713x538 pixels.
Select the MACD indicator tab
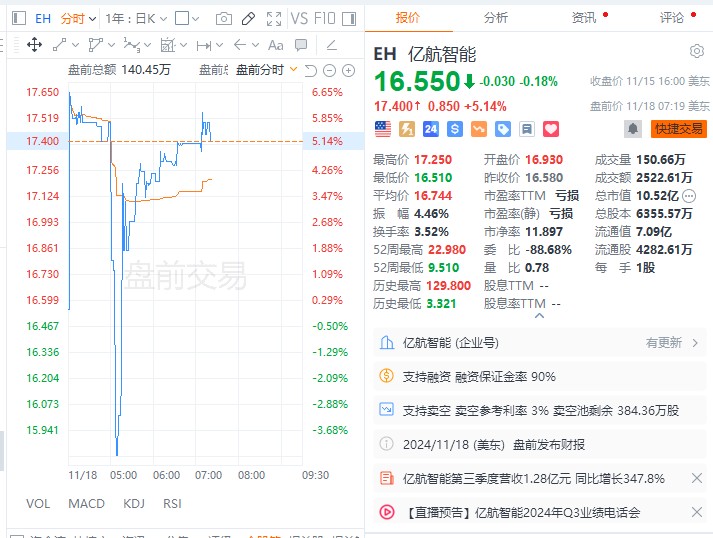86,503
